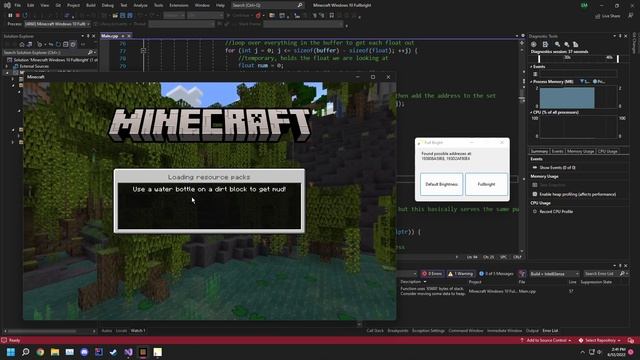Collapse the Events section in Diagnostic Tools
The image size is (640, 360).
click(531, 67)
